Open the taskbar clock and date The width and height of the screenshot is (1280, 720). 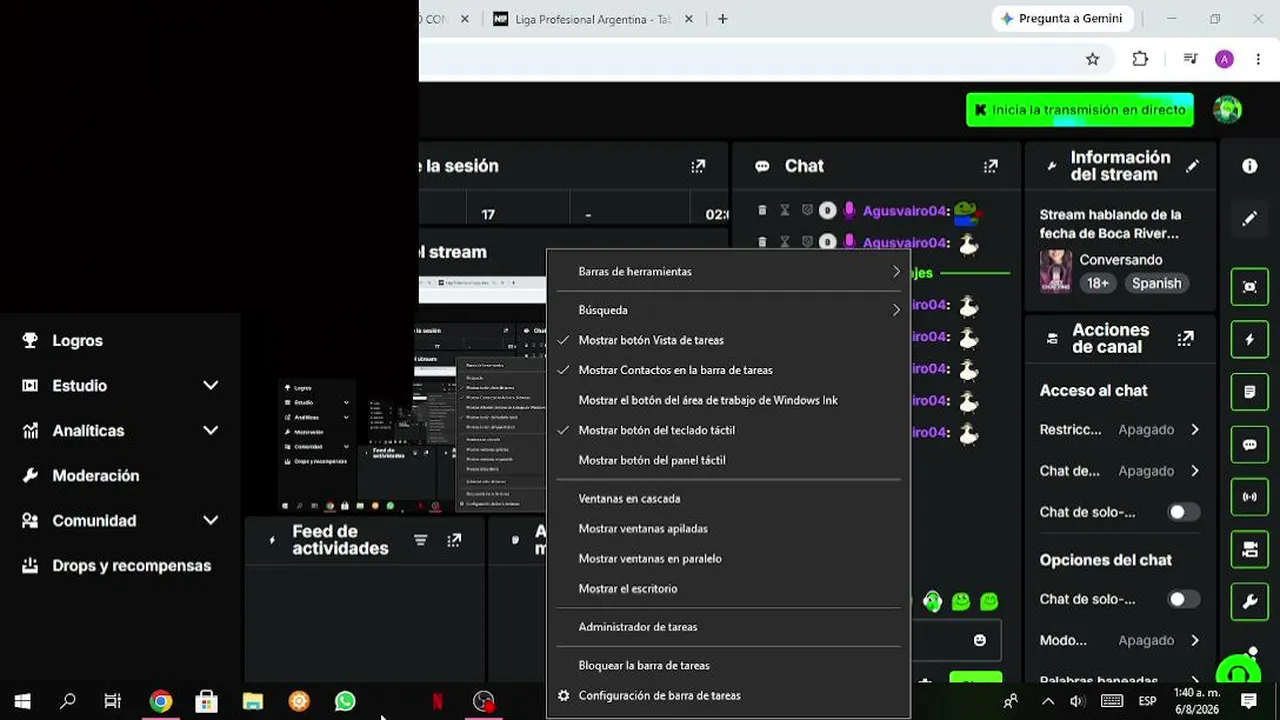[1197, 701]
